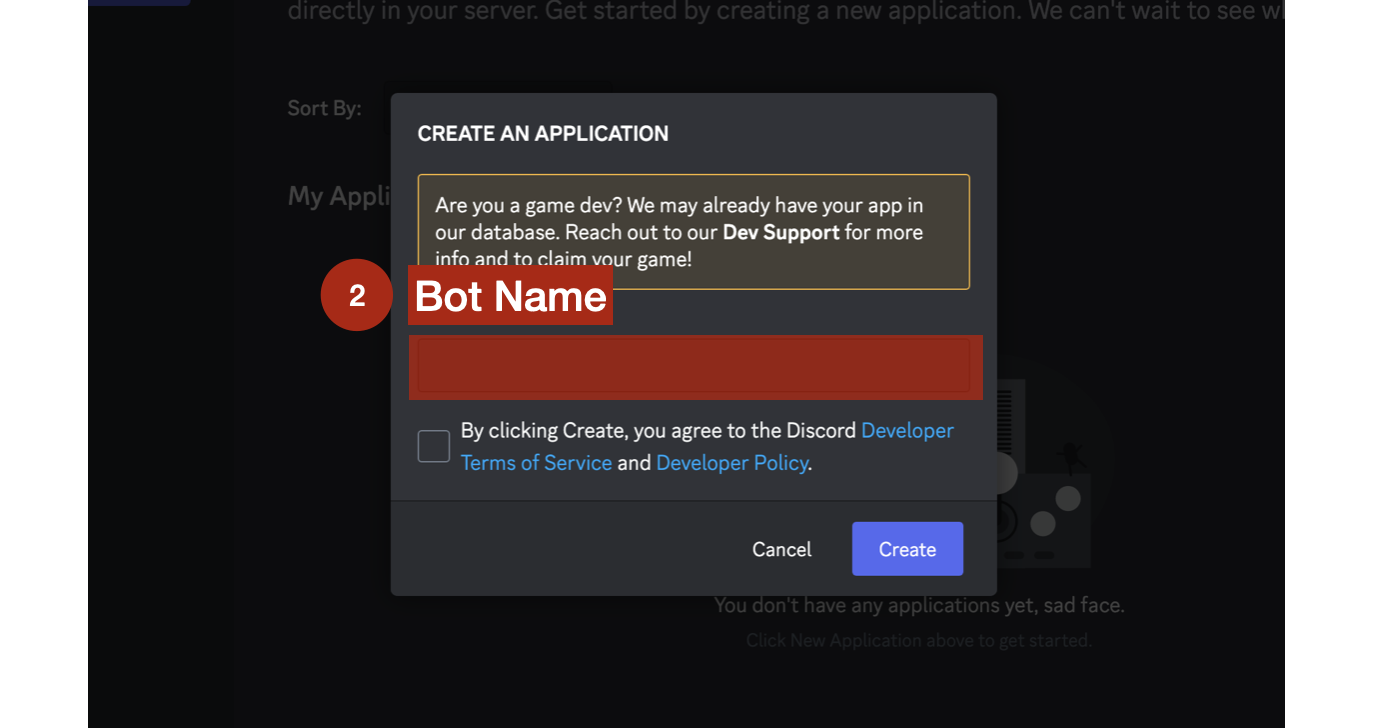Open the Developer Terms of Service link

coord(536,462)
